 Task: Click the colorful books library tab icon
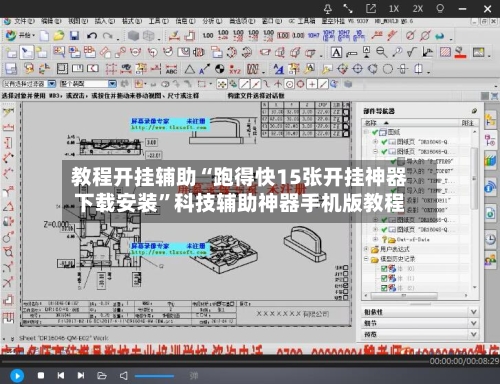point(490,162)
